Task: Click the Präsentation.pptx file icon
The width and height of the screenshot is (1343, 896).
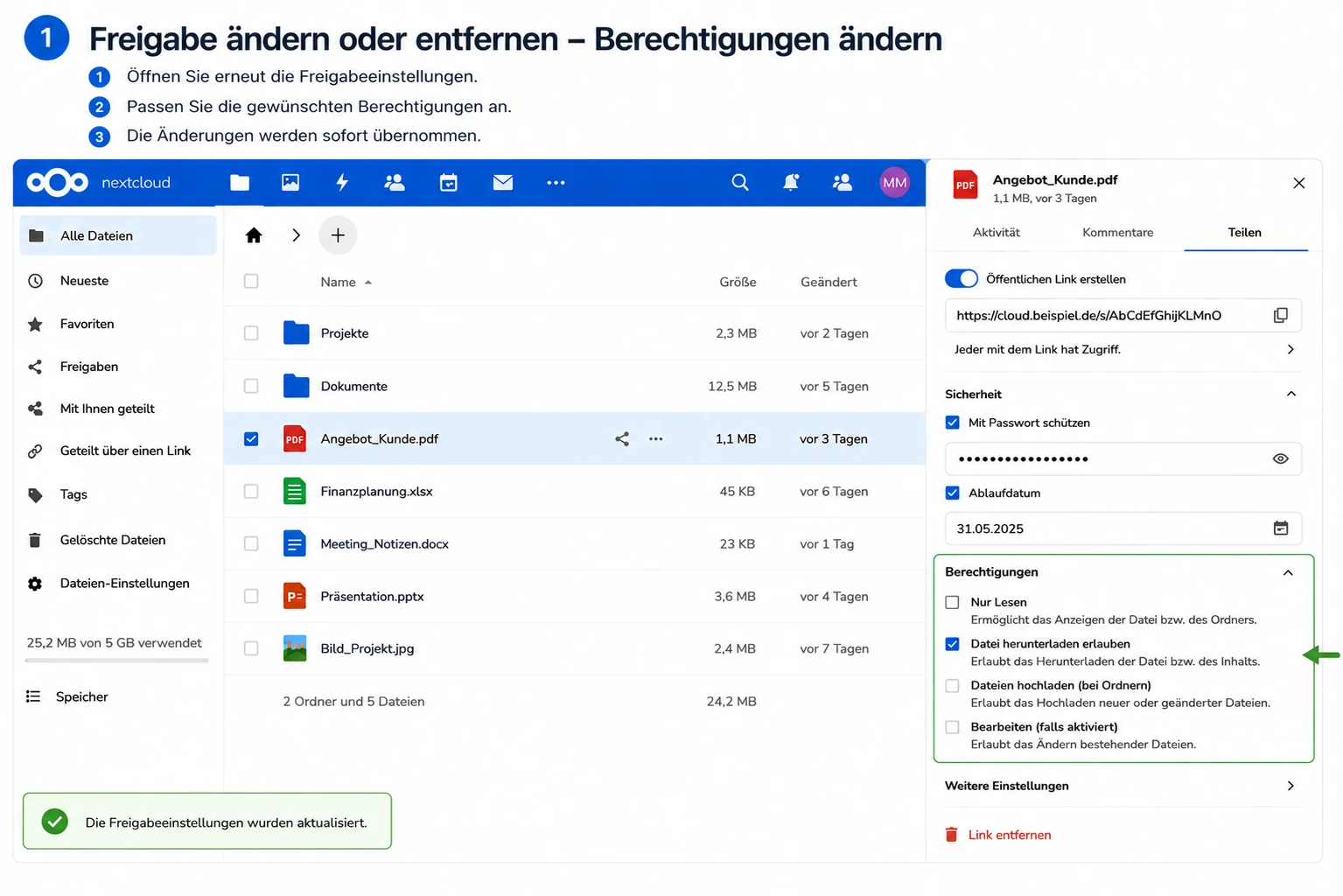Action: pyautogui.click(x=295, y=596)
